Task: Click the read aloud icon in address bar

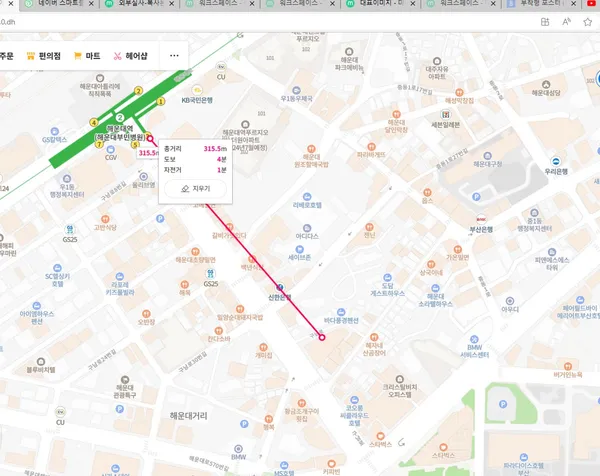Action: [x=566, y=22]
